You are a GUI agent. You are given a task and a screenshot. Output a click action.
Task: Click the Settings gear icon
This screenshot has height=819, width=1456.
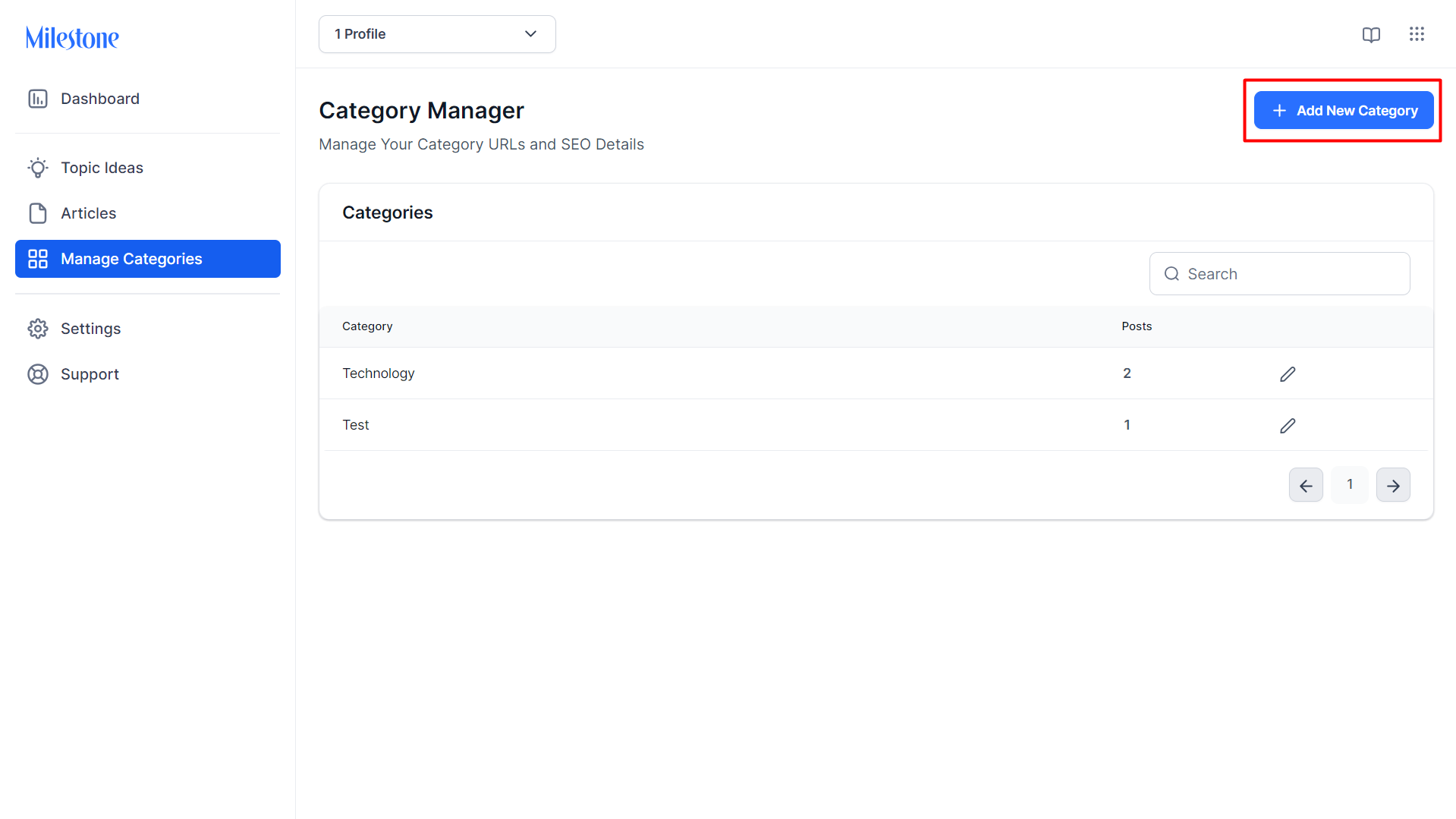(x=38, y=329)
